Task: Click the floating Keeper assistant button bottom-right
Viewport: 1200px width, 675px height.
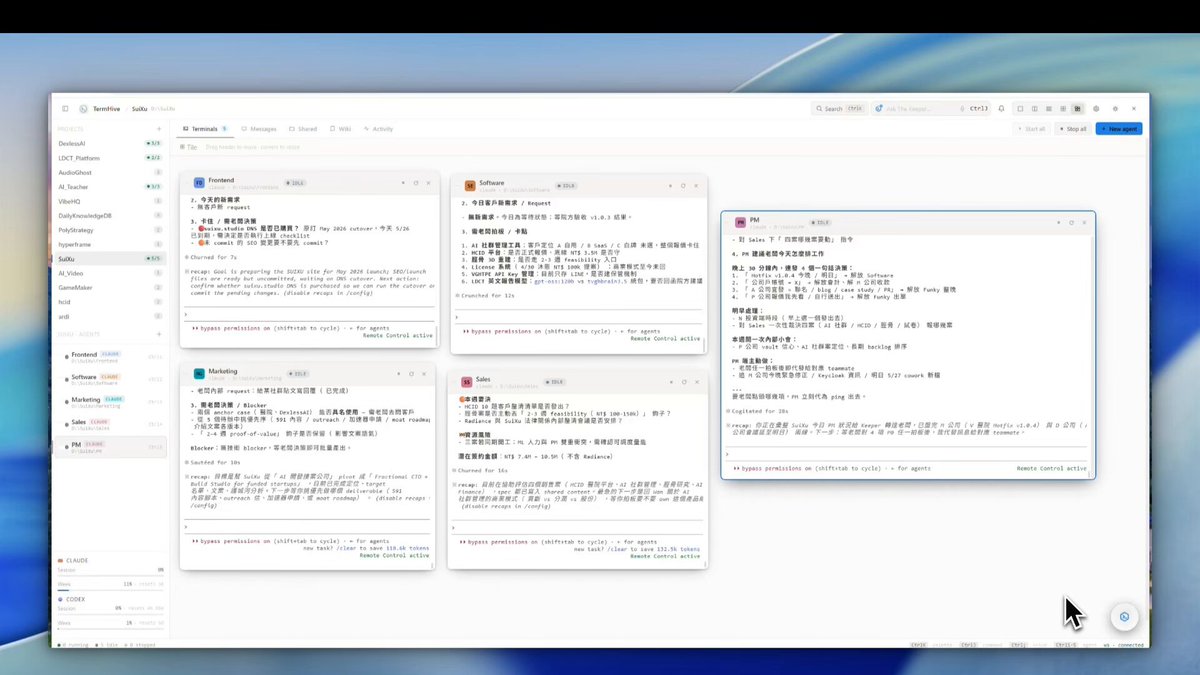Action: (x=1124, y=617)
